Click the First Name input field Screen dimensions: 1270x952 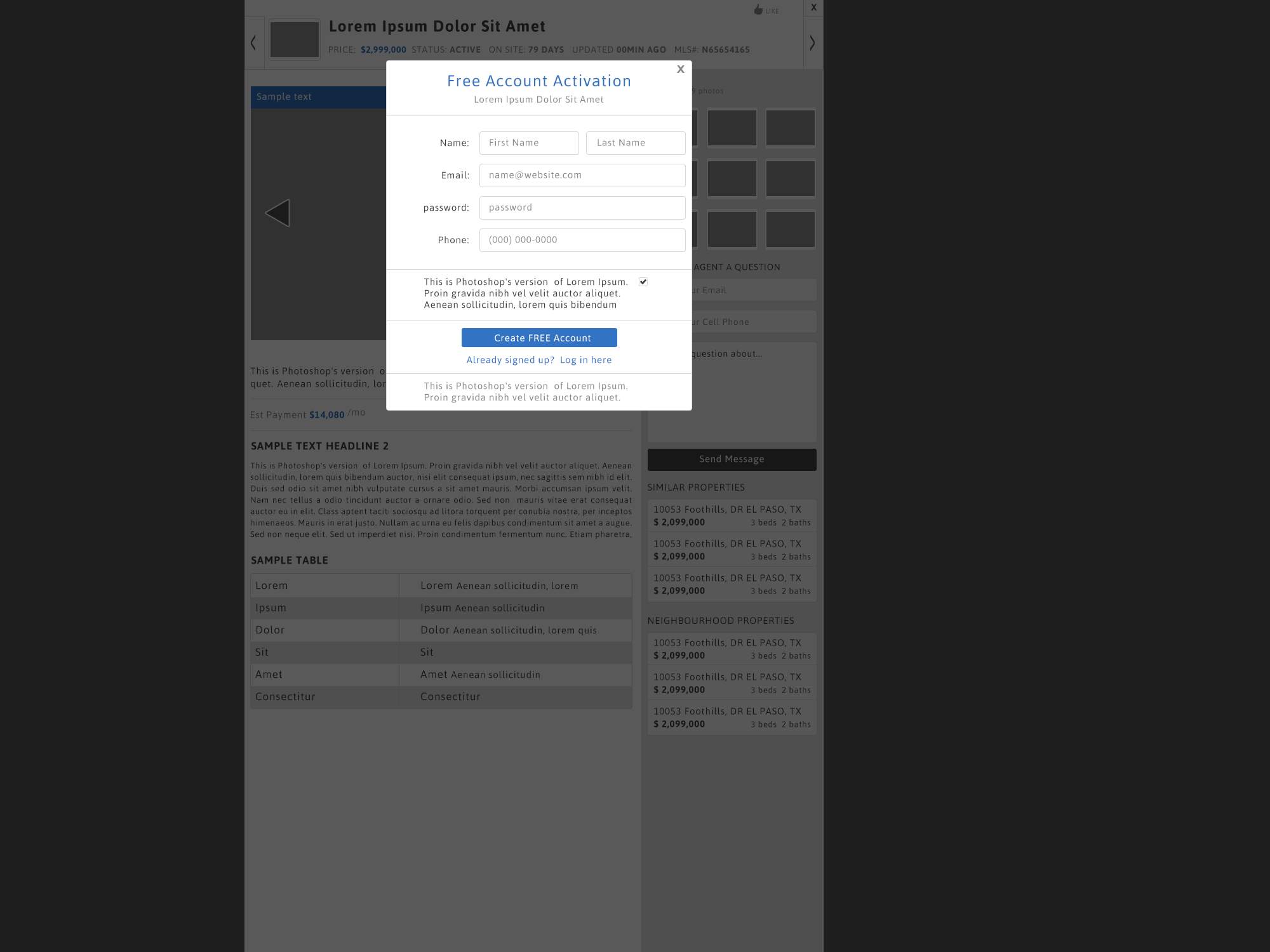pyautogui.click(x=529, y=143)
